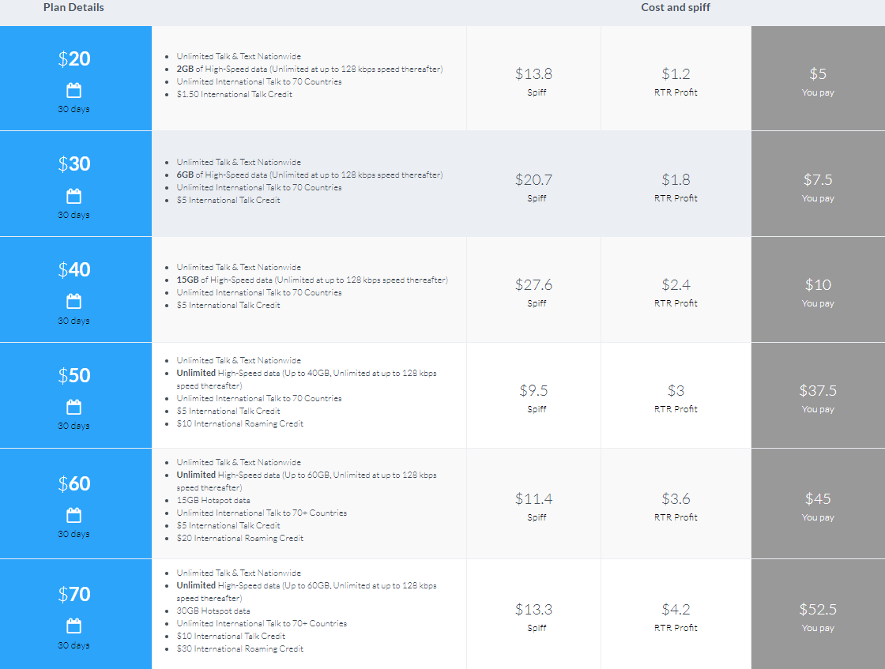Select the $70 plan price tile
The image size is (885, 669).
pos(76,614)
